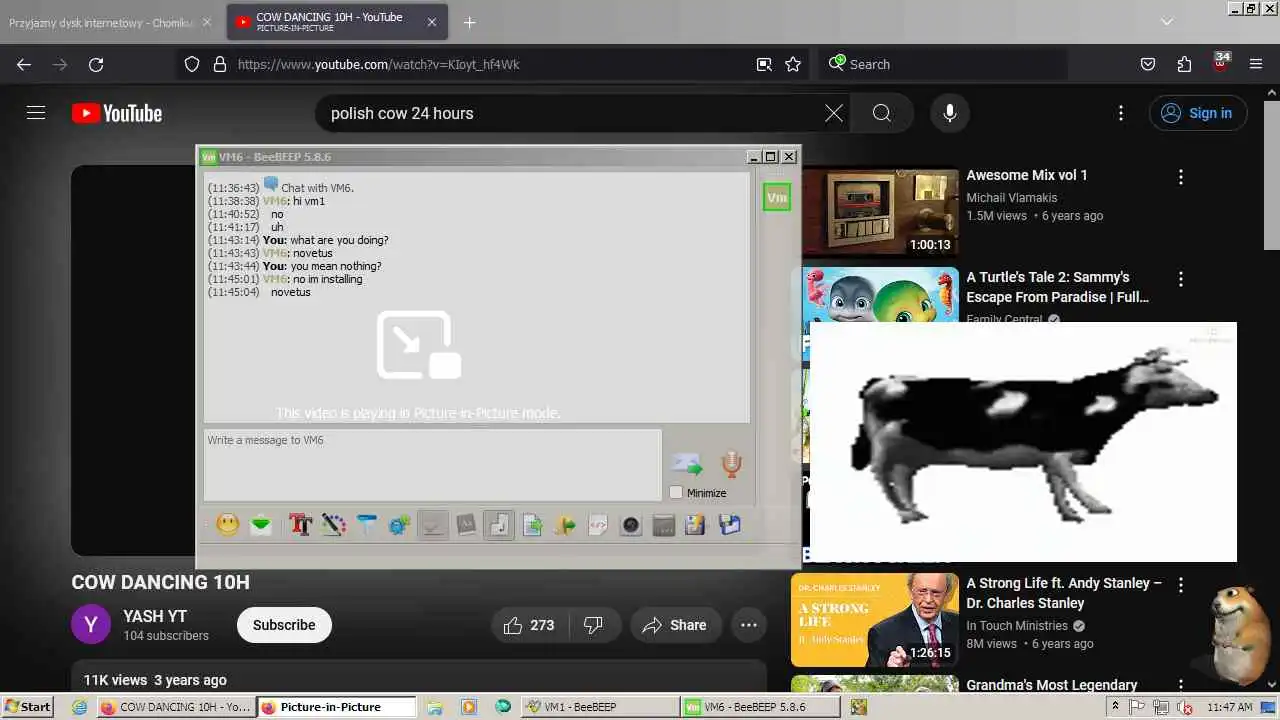
Task: Open the font color pencil tool in BeeBEEP
Action: point(333,524)
